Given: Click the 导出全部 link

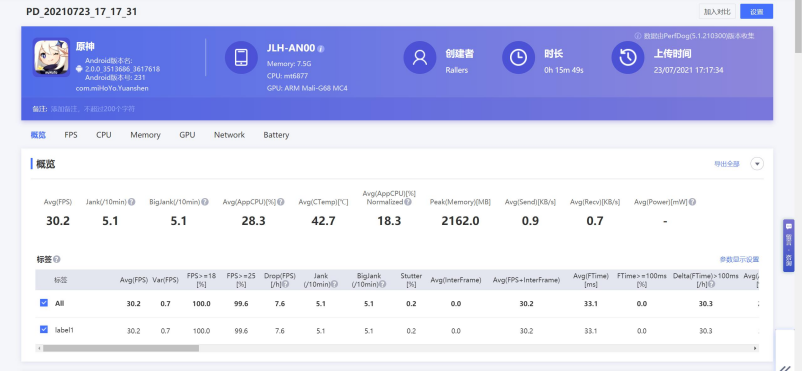Looking at the screenshot, I should 727,164.
